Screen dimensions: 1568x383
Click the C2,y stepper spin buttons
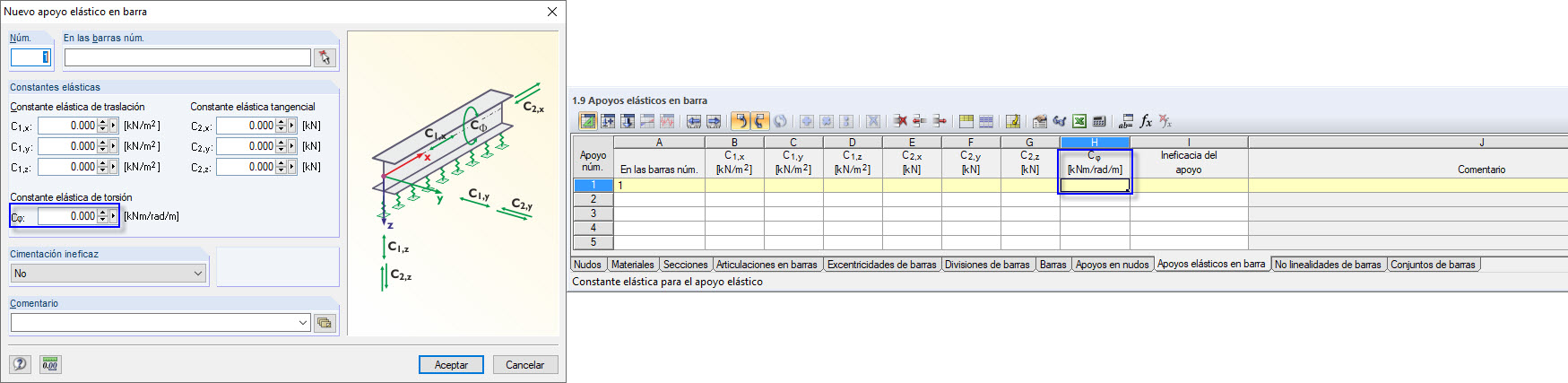(x=281, y=146)
